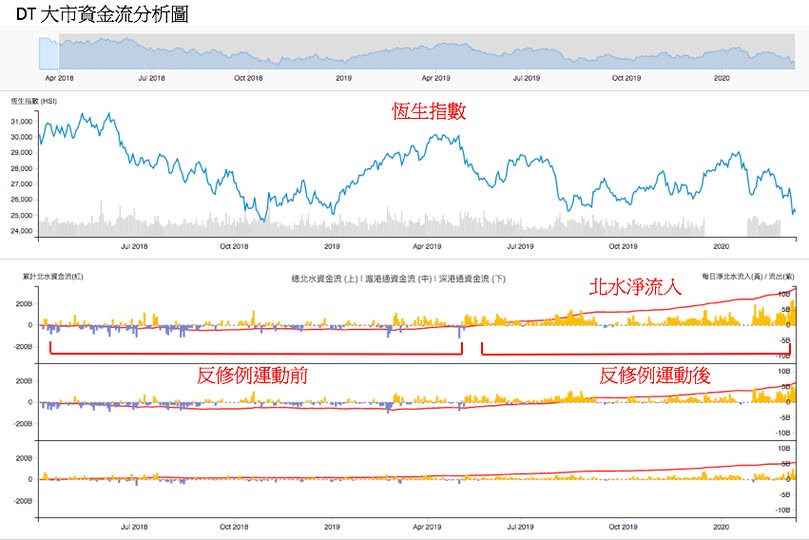Viewport: 809px width, 540px height.
Task: Click the 24,000 y-axis value
Action: pos(22,231)
